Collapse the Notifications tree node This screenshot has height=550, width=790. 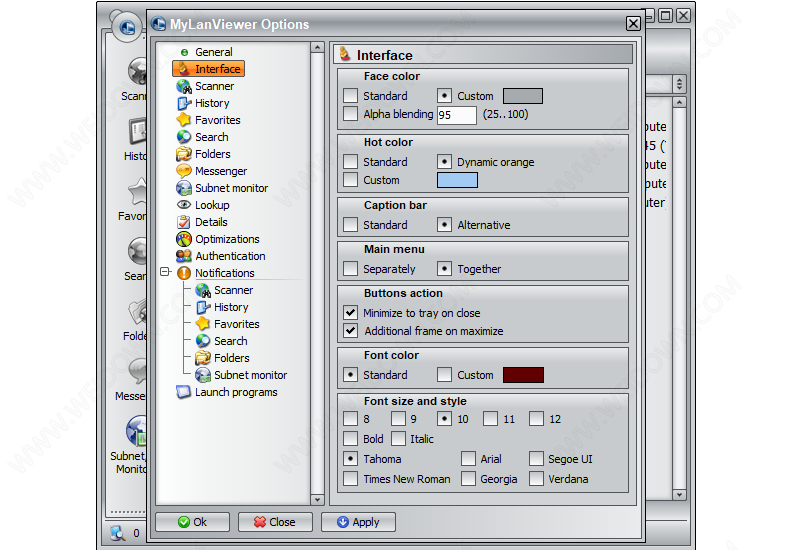[x=165, y=272]
